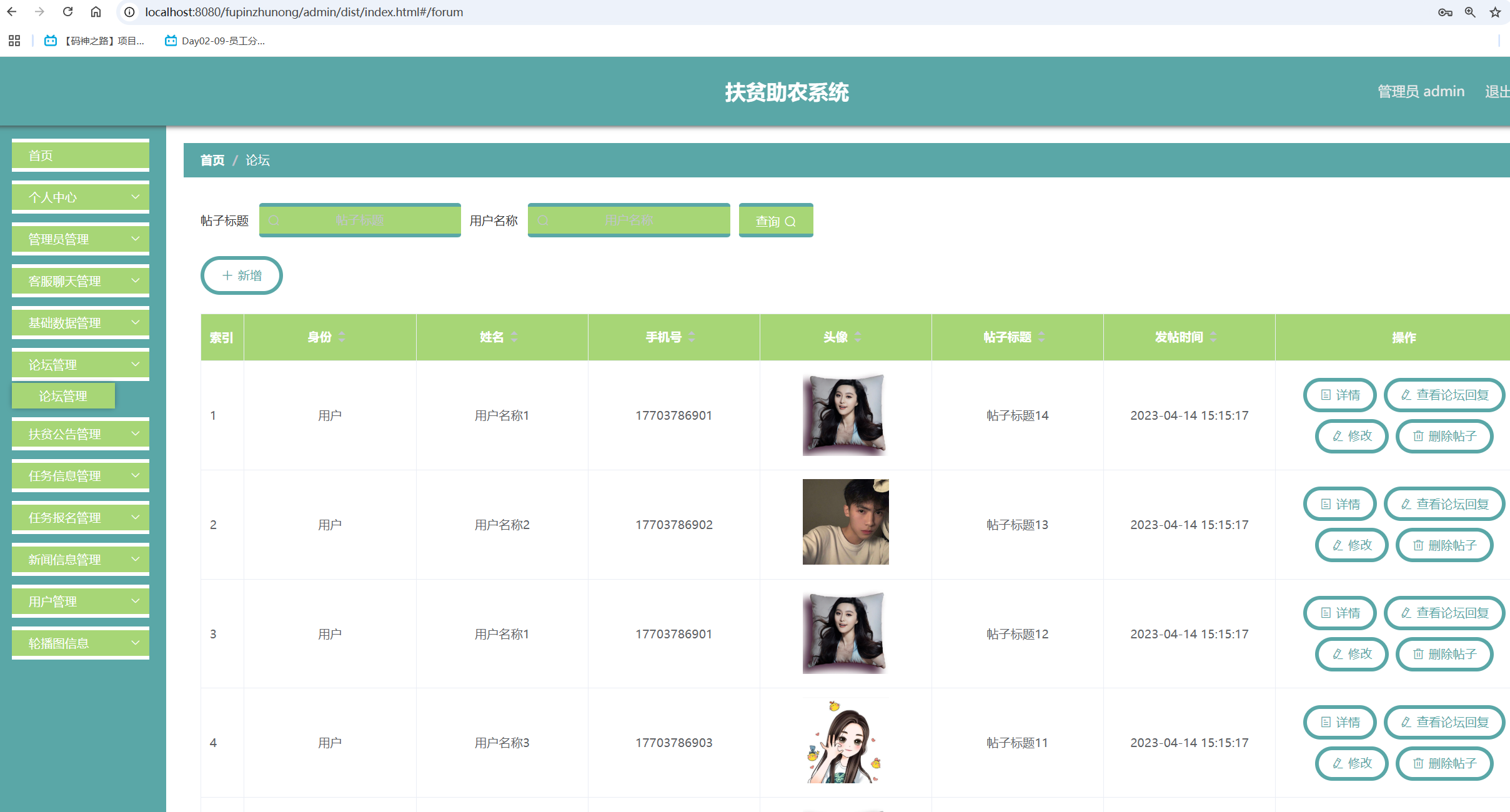Open the browser zoom magnifier icon
The height and width of the screenshot is (812, 1510).
[1470, 12]
